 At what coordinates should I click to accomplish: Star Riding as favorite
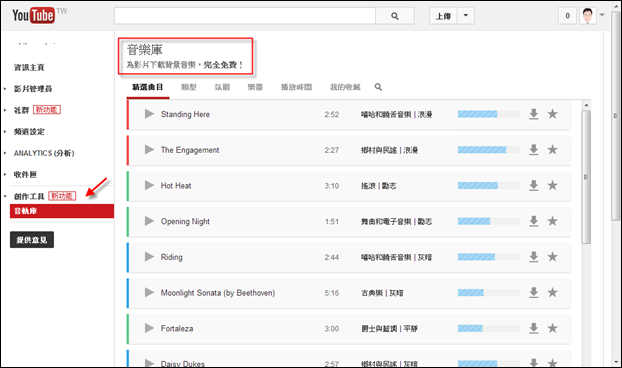(553, 257)
